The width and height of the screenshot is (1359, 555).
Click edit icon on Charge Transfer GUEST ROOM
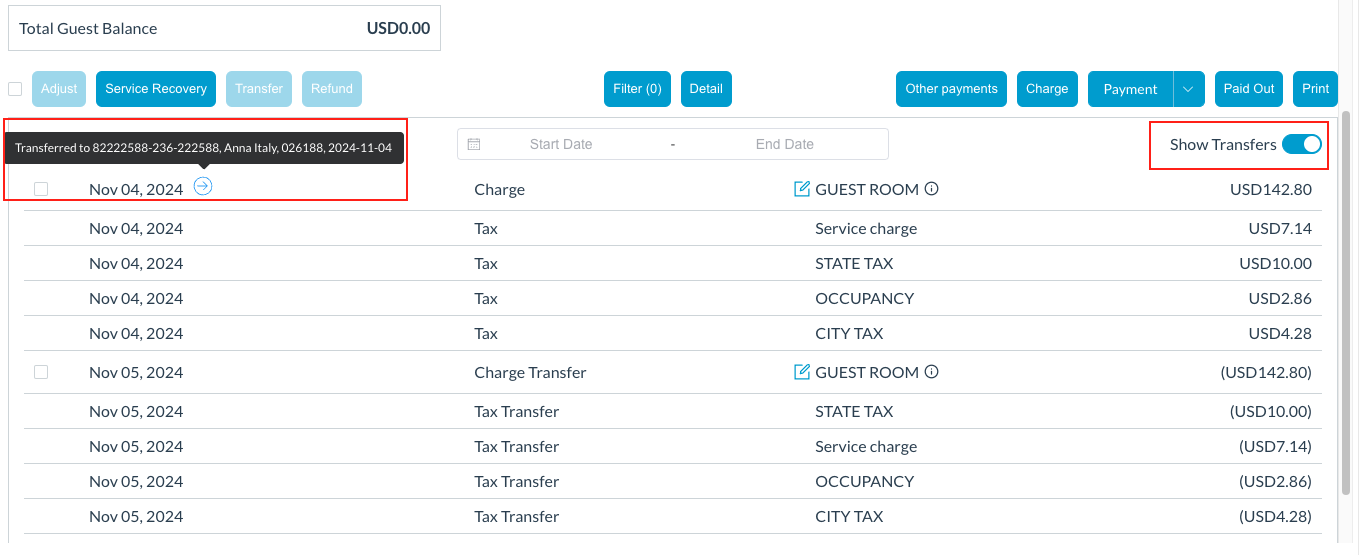(x=801, y=372)
